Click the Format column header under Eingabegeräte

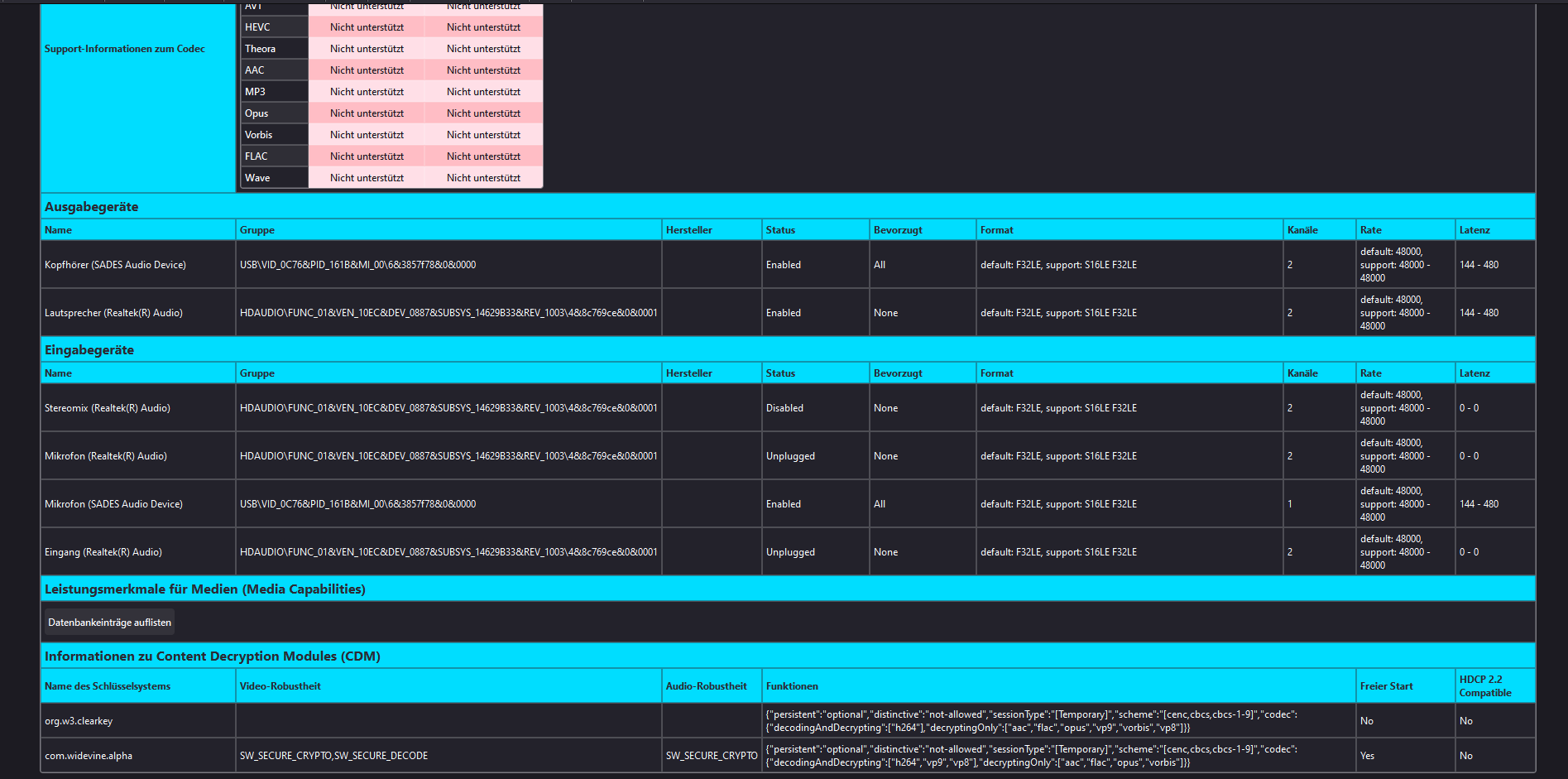coord(996,373)
